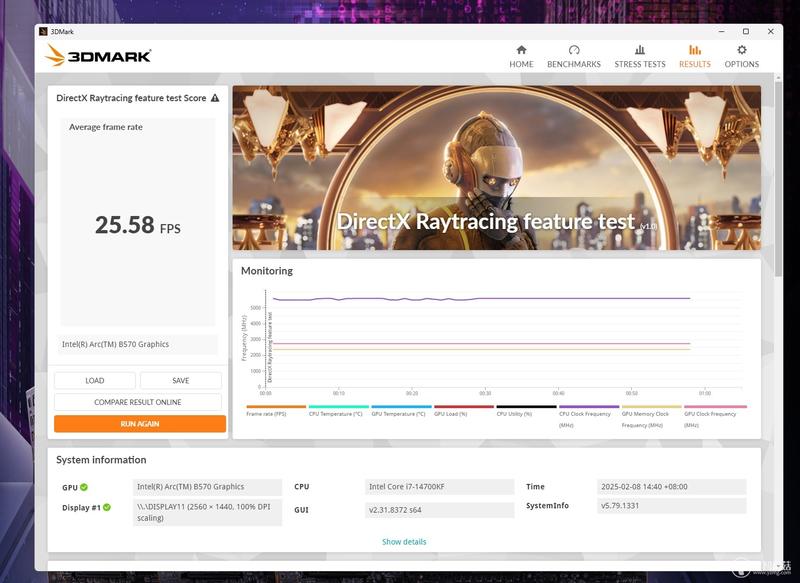
Task: Open the Options gear icon
Action: [742, 50]
